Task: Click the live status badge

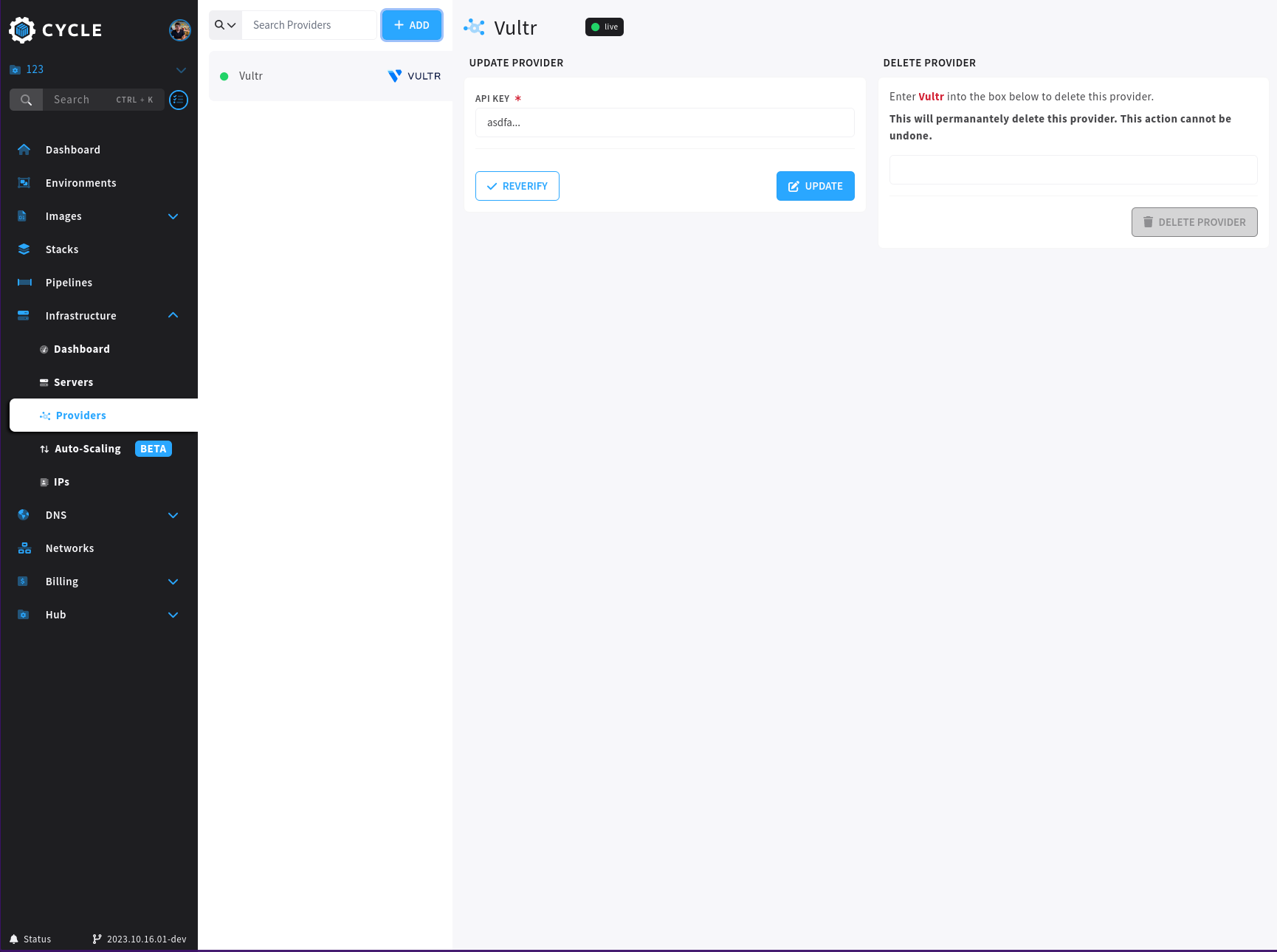Action: (x=605, y=27)
